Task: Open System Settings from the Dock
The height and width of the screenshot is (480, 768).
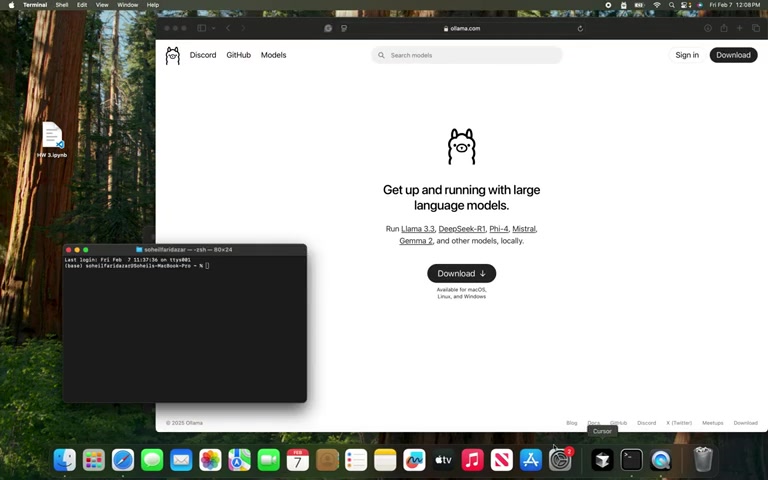Action: (x=560, y=460)
